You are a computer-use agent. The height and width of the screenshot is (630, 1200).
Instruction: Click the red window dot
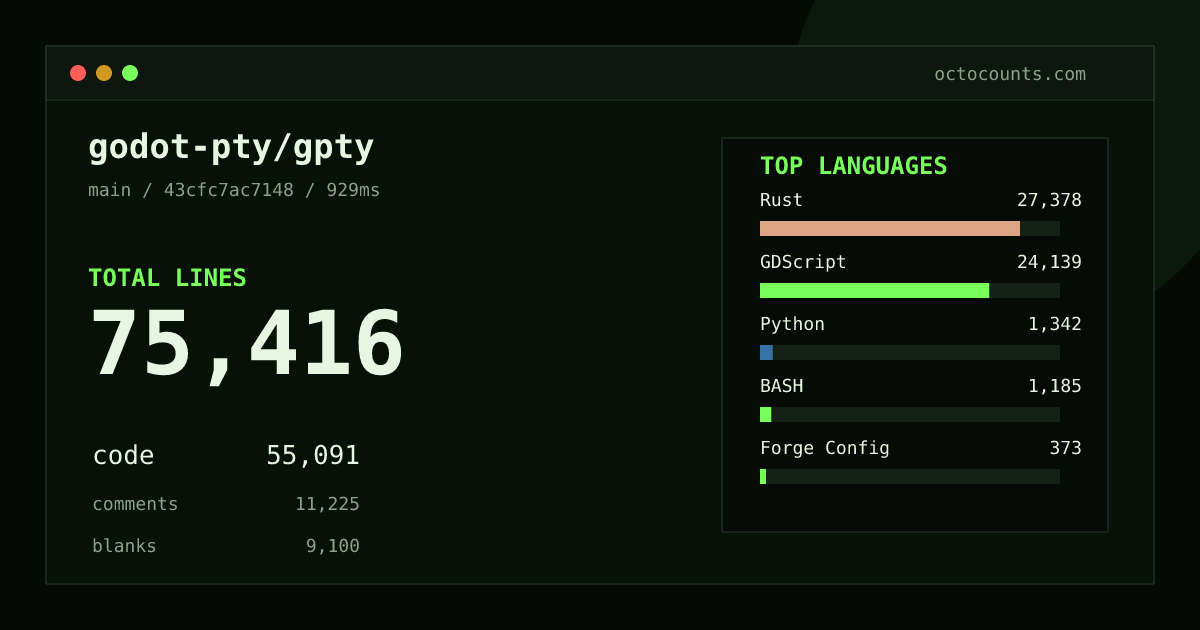click(78, 73)
